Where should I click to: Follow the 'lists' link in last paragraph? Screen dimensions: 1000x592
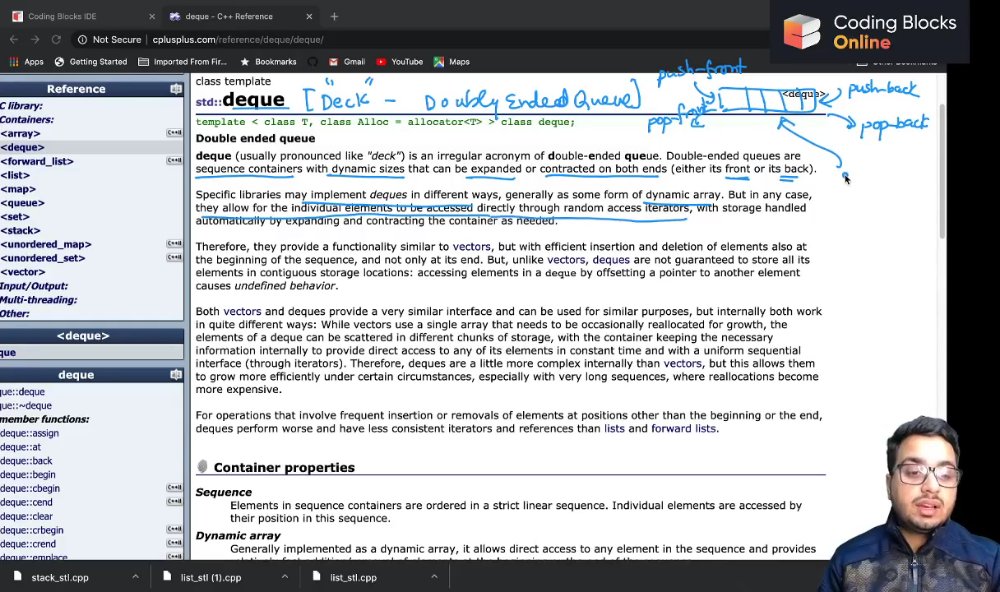coord(614,429)
